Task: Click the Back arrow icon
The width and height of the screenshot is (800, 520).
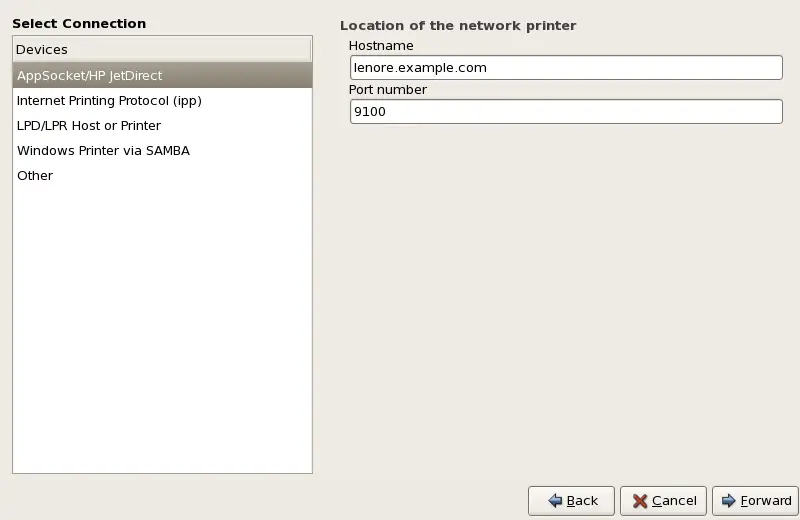Action: (554, 501)
